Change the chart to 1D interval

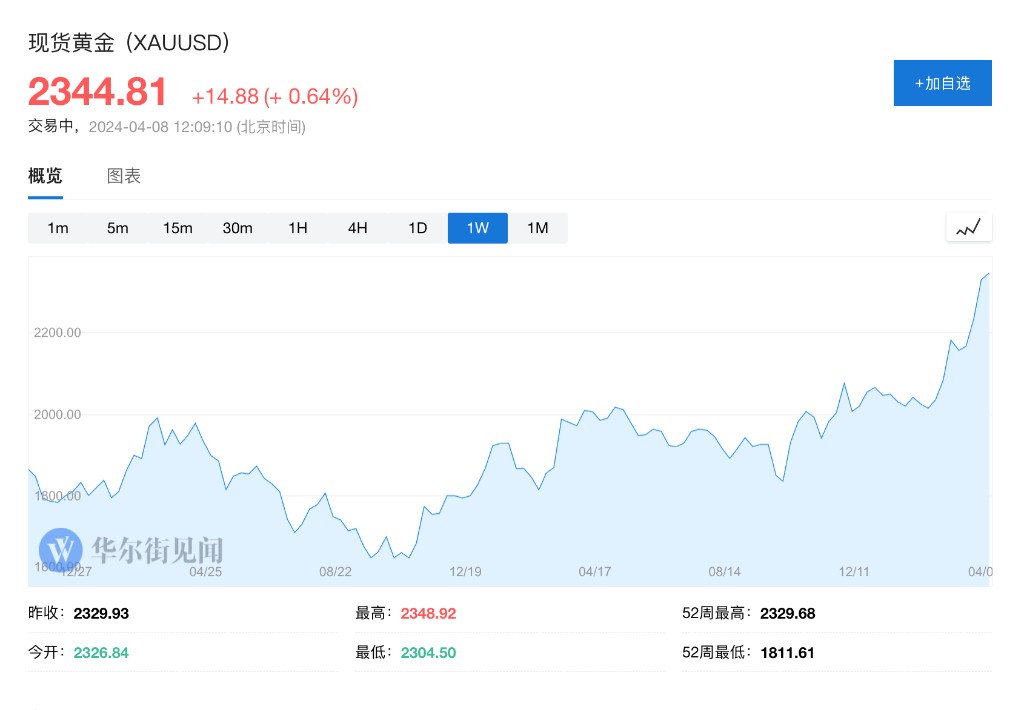click(418, 228)
